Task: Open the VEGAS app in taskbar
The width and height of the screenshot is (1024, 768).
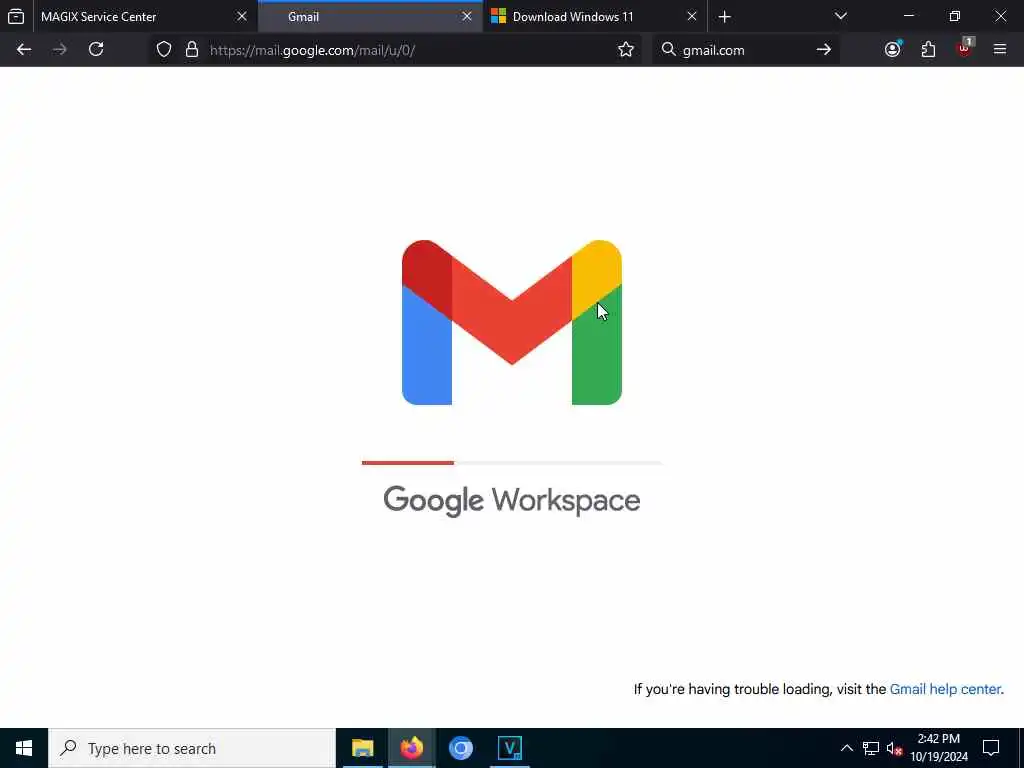Action: coord(509,748)
